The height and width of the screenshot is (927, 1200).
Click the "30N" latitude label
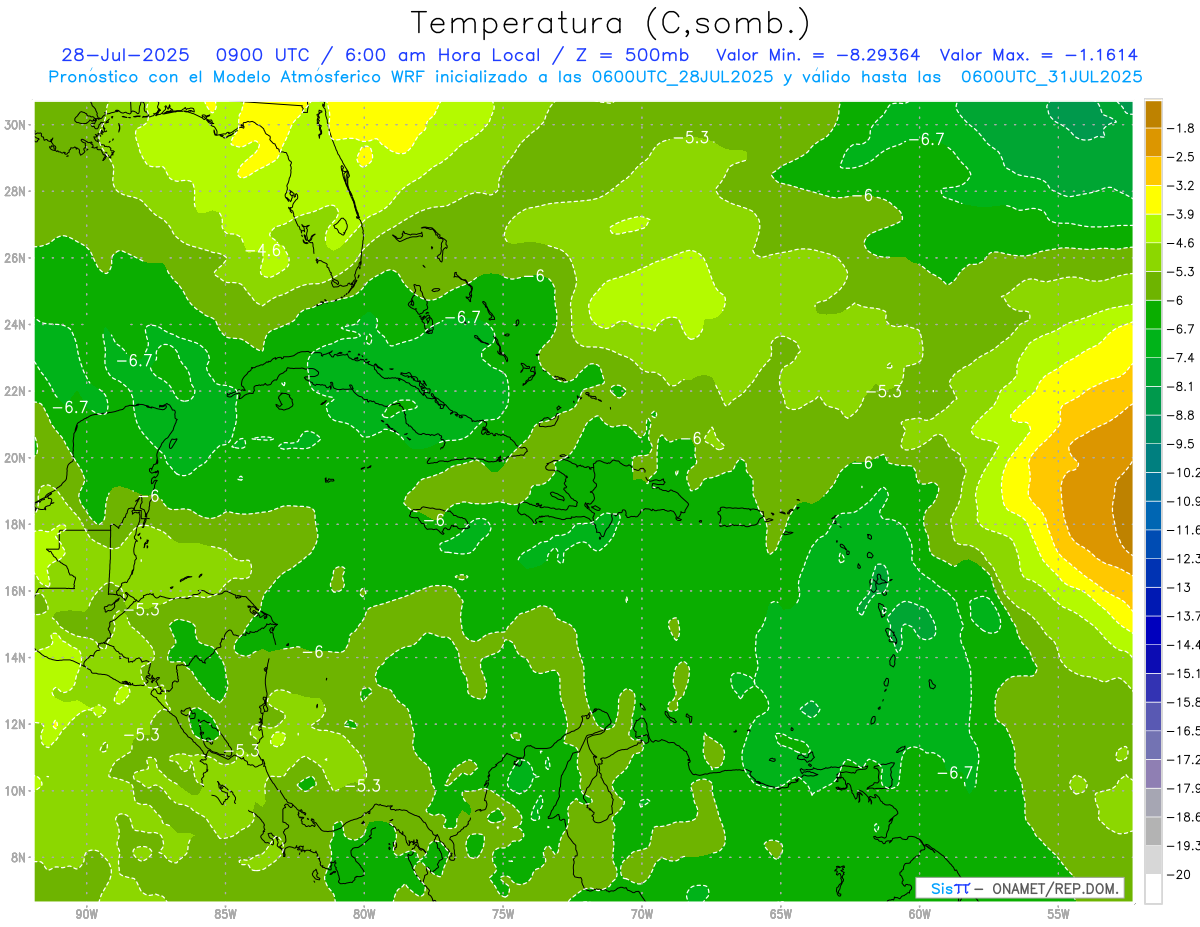16,124
